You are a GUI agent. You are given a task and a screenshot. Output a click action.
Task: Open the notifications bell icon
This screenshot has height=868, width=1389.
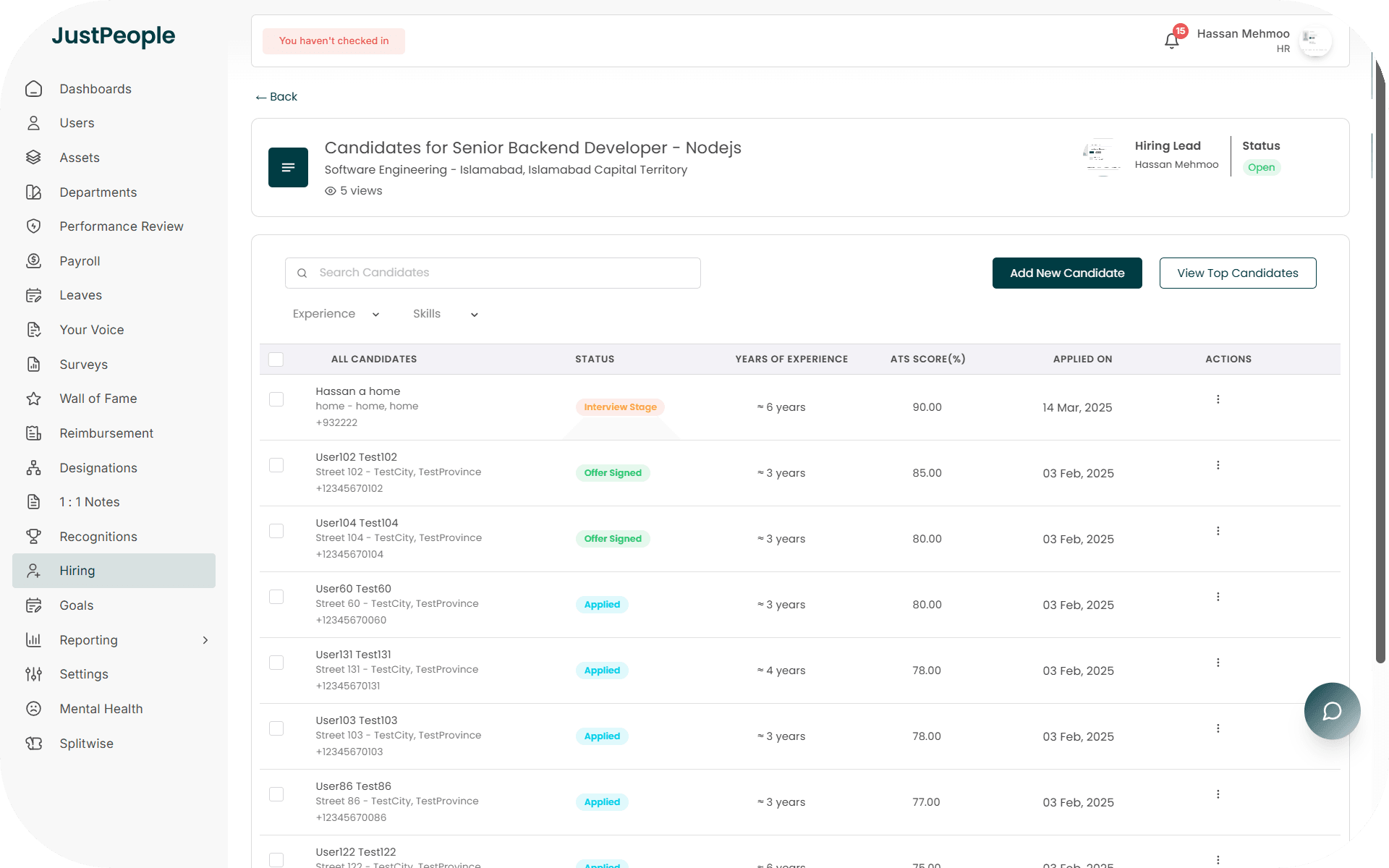[1171, 41]
